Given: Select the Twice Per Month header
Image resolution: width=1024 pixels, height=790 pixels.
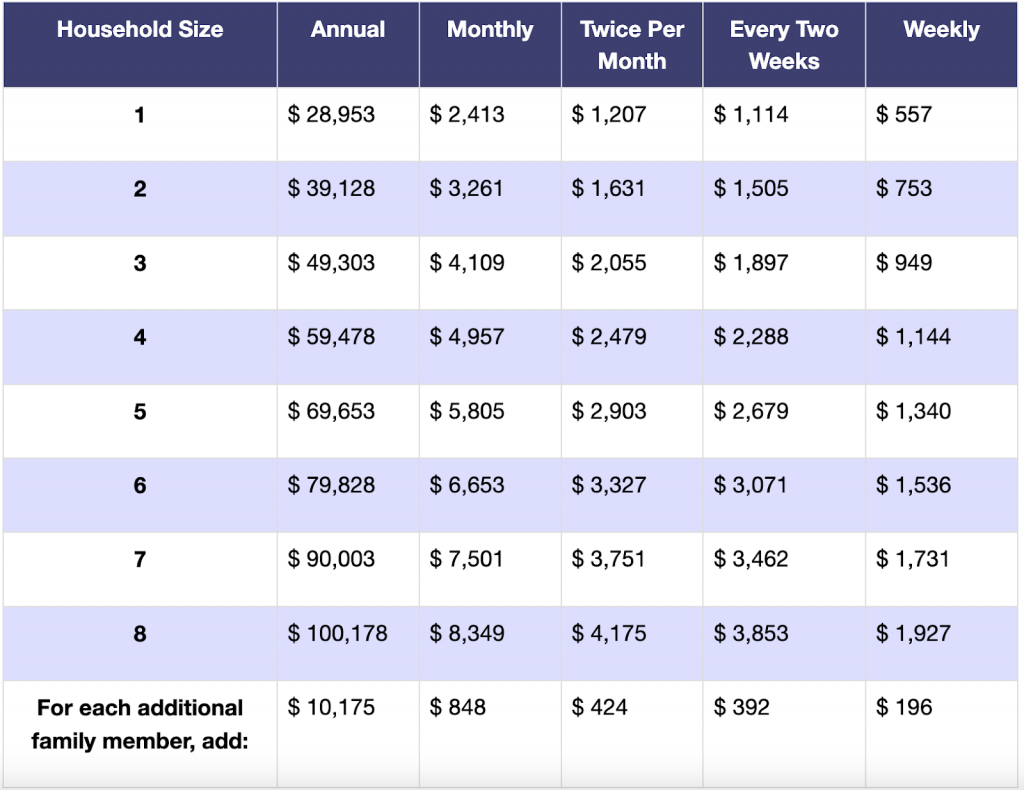Looking at the screenshot, I should click(x=632, y=45).
